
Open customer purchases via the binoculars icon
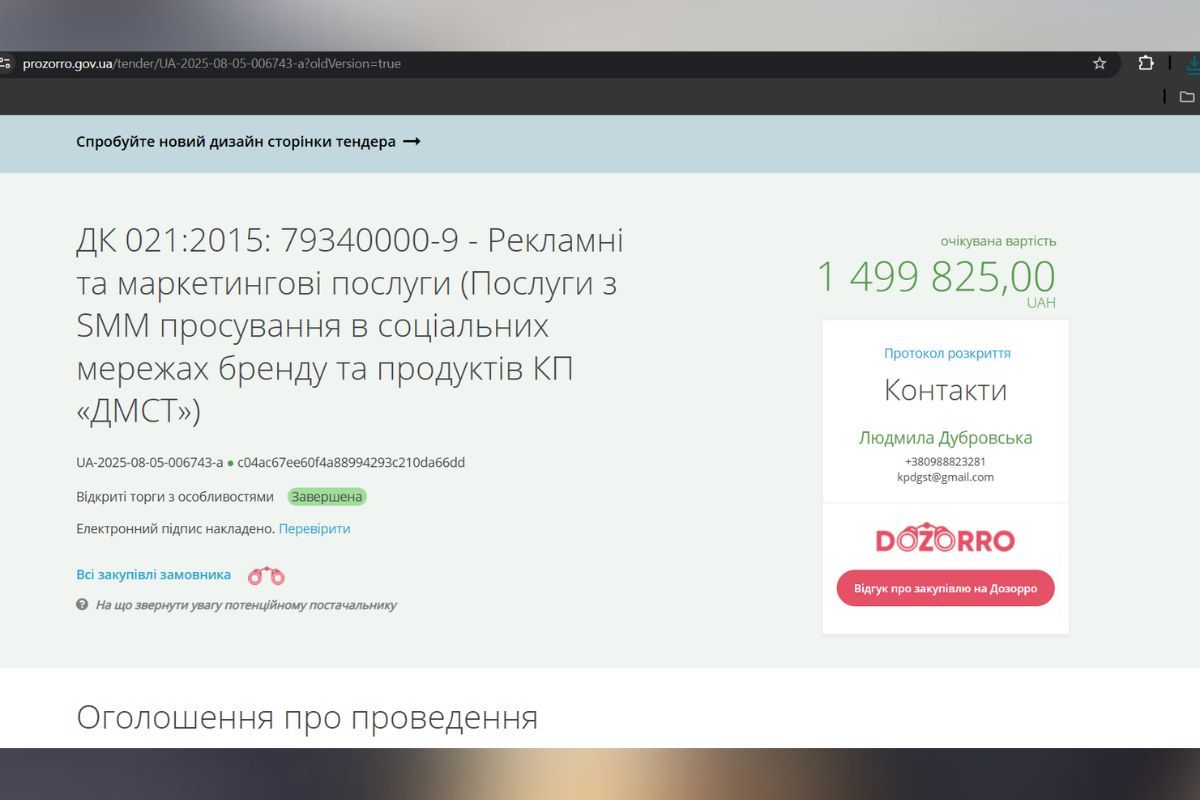click(268, 575)
